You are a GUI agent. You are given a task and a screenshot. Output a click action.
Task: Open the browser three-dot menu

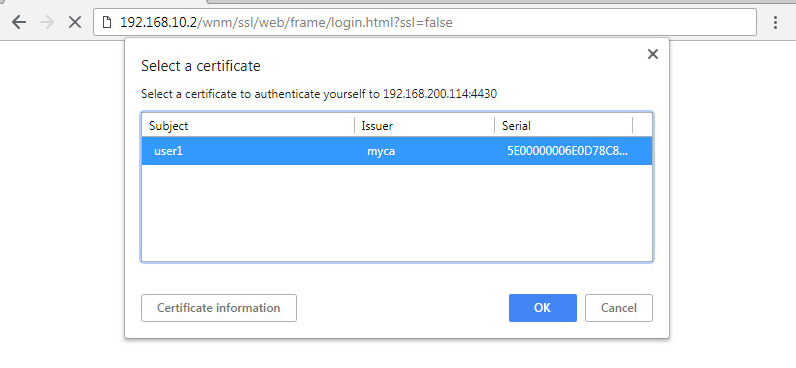tap(775, 22)
